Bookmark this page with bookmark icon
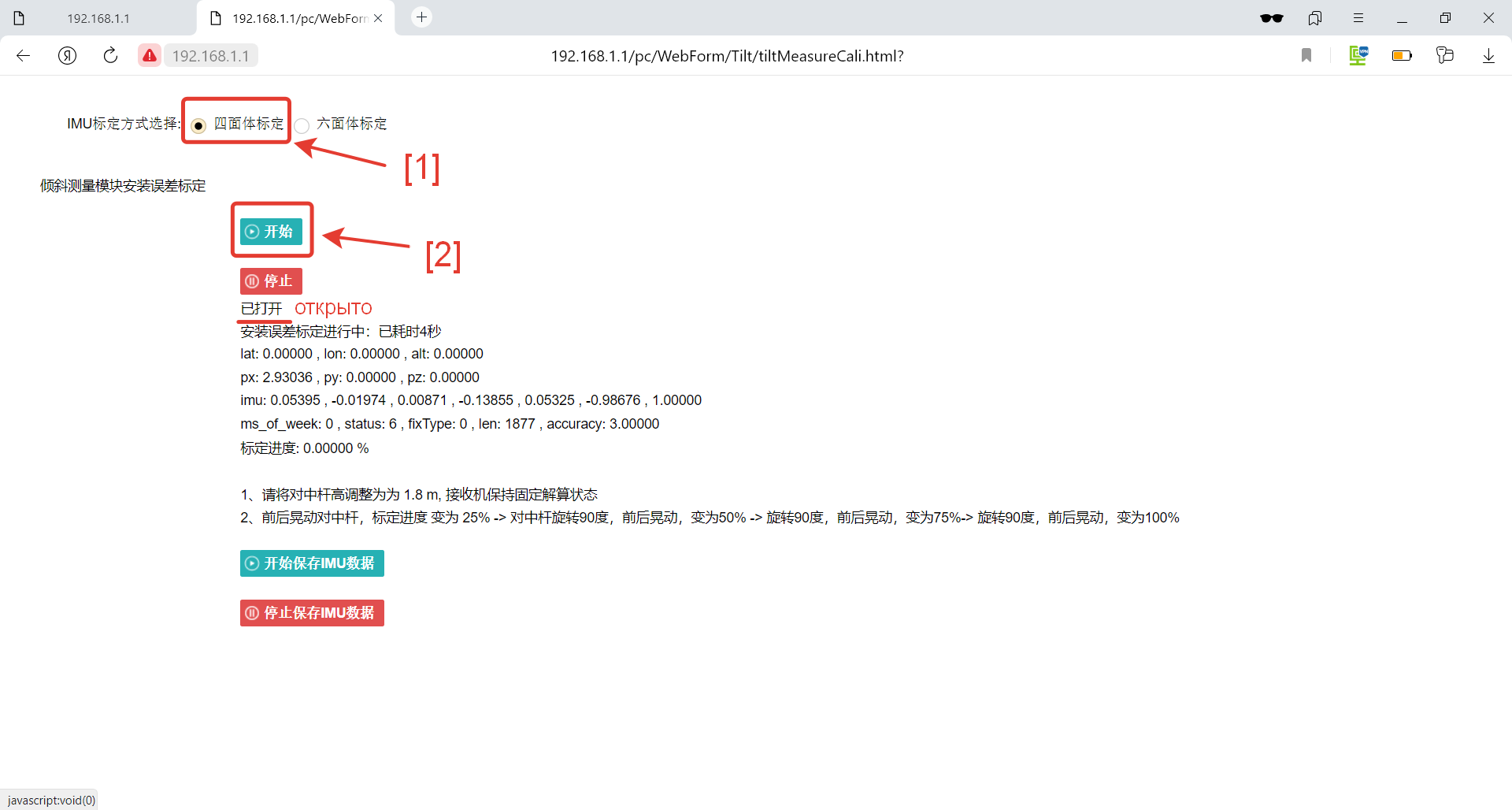The height and width of the screenshot is (810, 1512). point(1306,55)
